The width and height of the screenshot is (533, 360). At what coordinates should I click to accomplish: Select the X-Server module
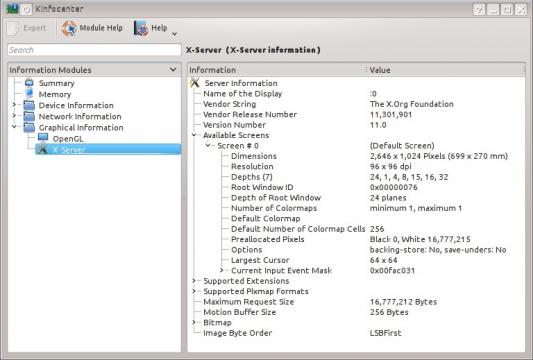point(108,149)
